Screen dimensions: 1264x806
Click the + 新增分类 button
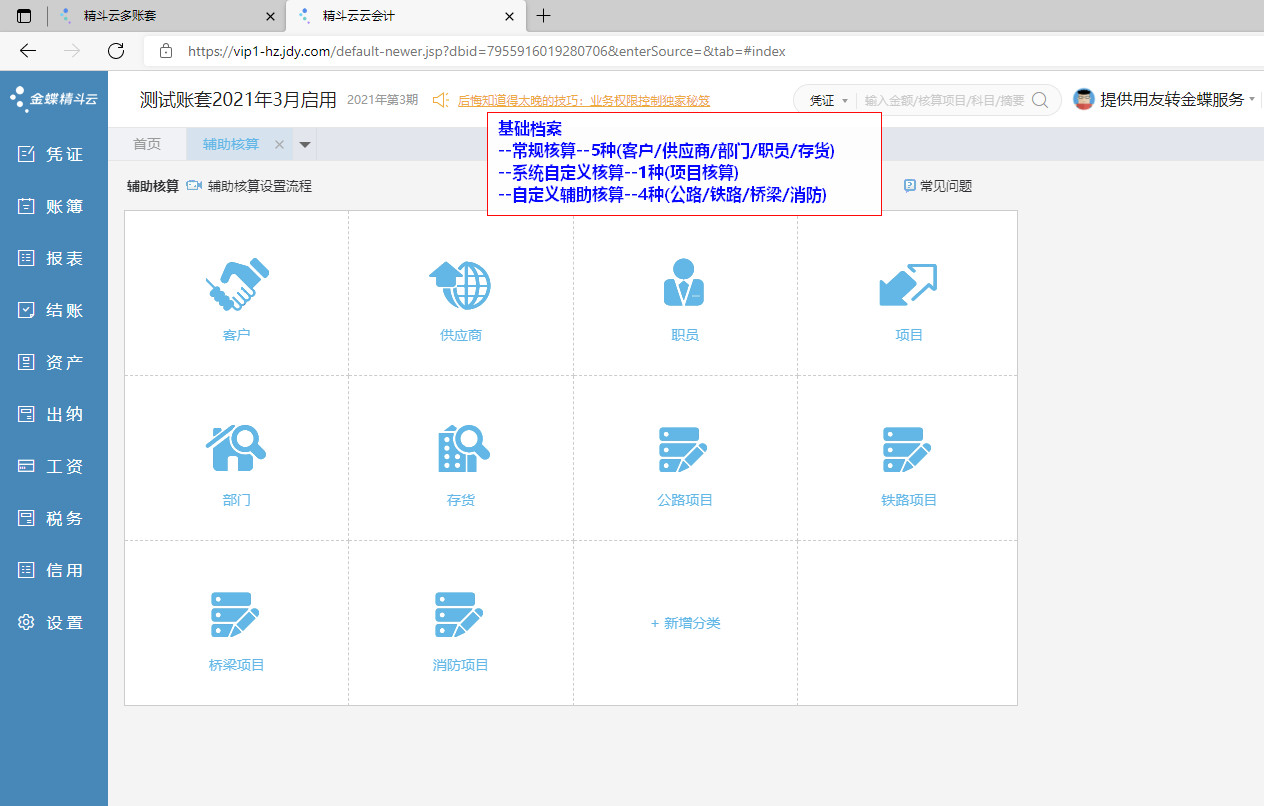click(685, 623)
